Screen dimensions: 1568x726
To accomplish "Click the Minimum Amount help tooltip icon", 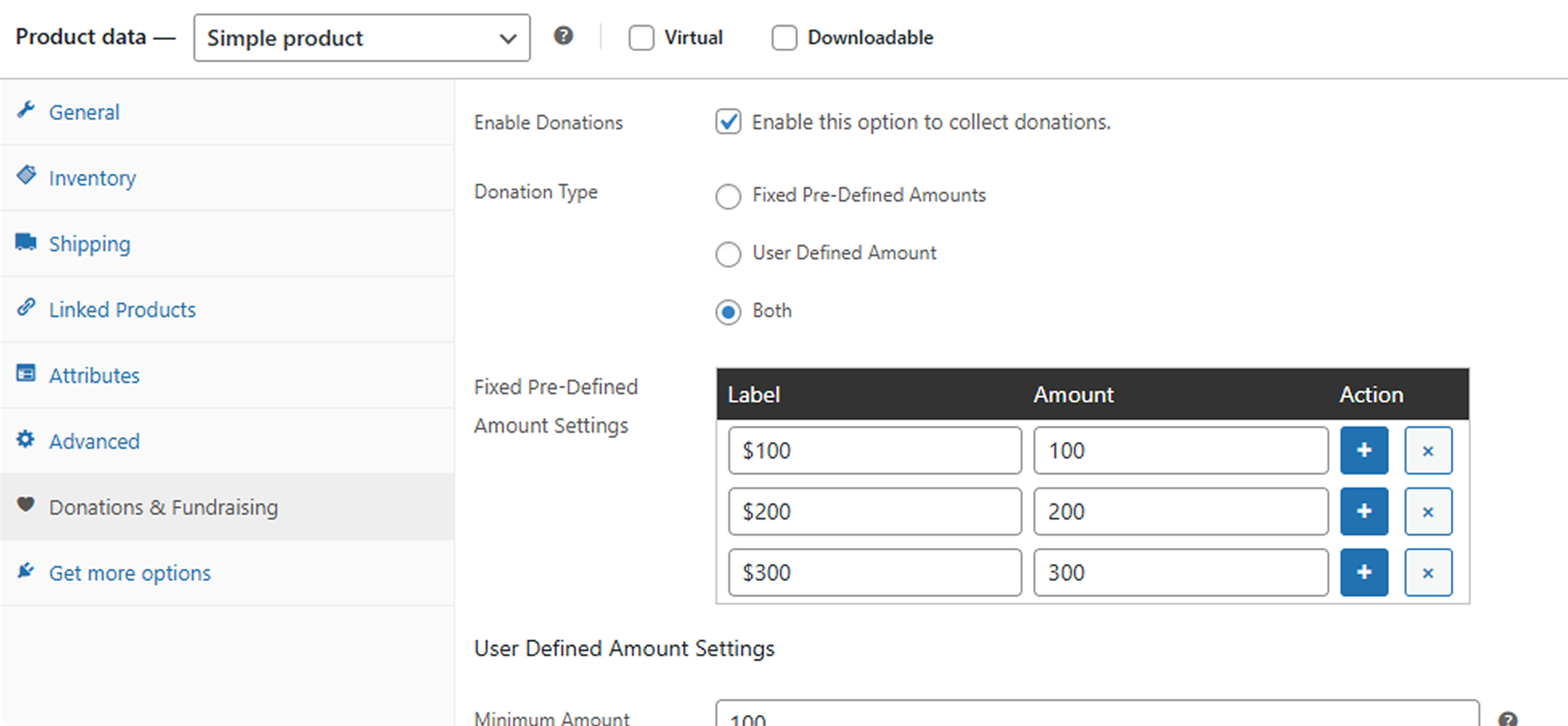I will [1508, 718].
